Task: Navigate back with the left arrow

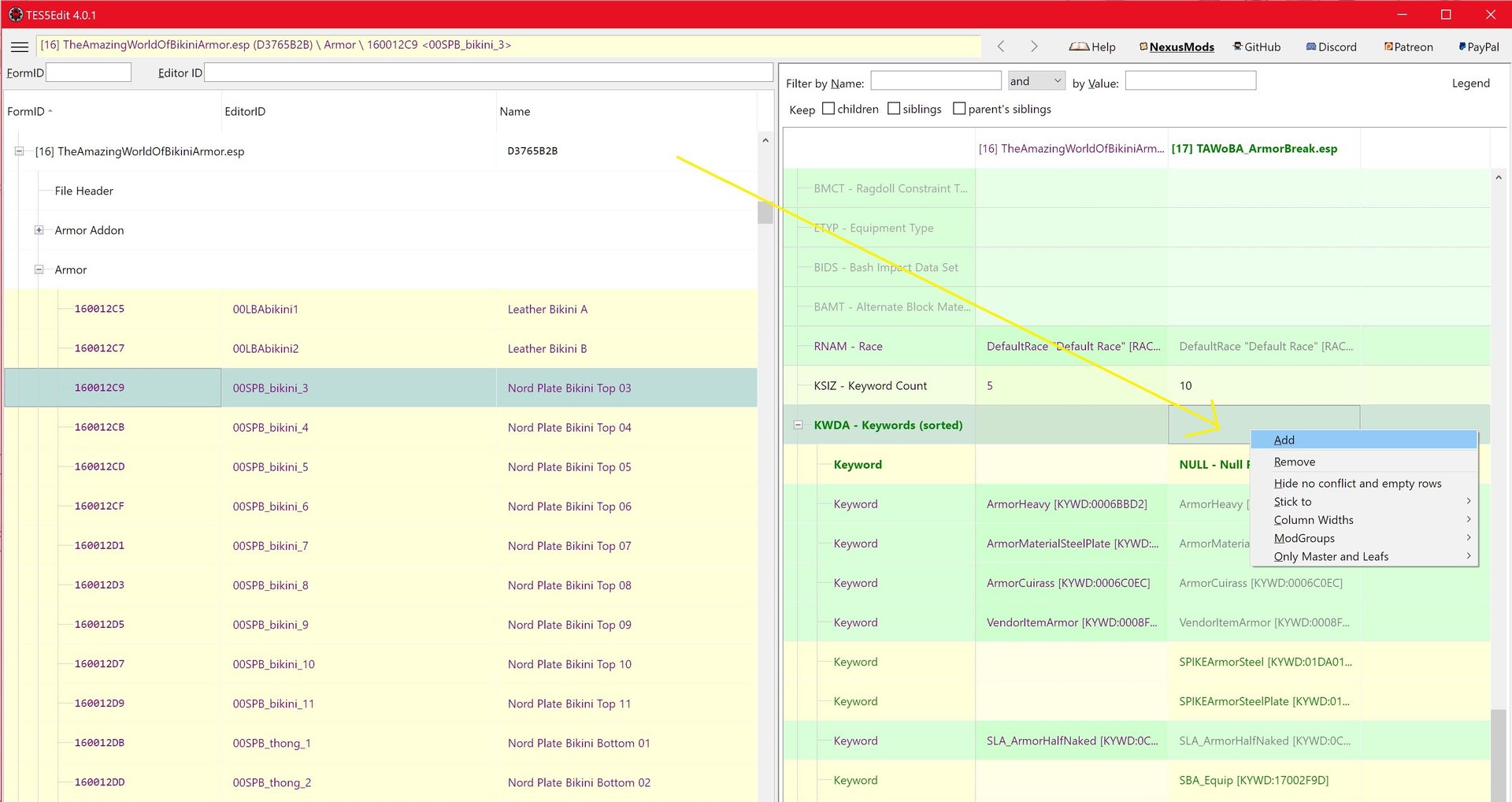Action: pyautogui.click(x=1001, y=46)
